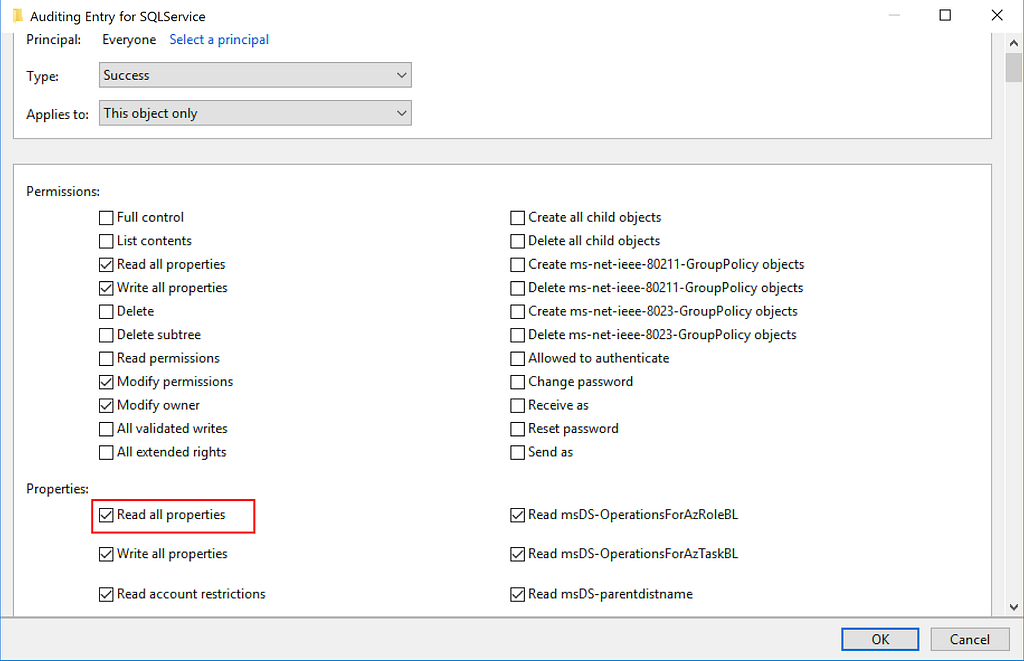1024x661 pixels.
Task: Close the Auditing Entry dialog
Action: (x=997, y=15)
